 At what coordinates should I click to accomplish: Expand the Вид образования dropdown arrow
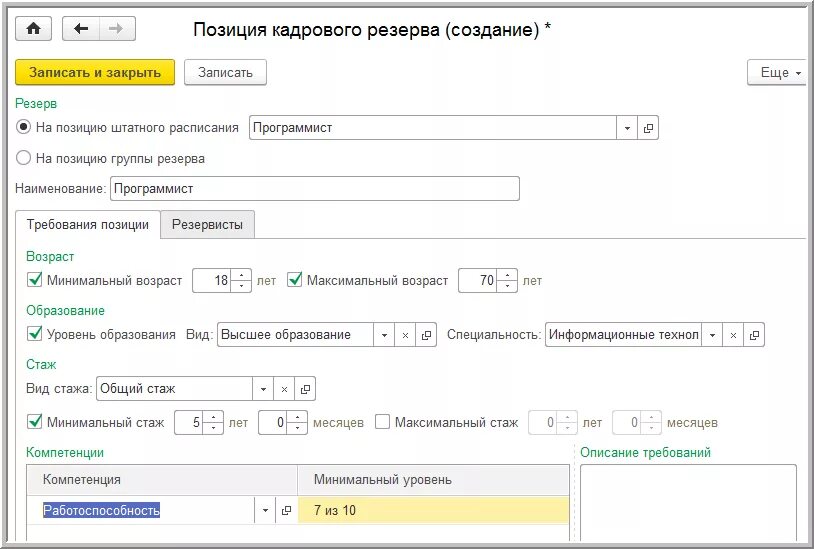click(384, 335)
